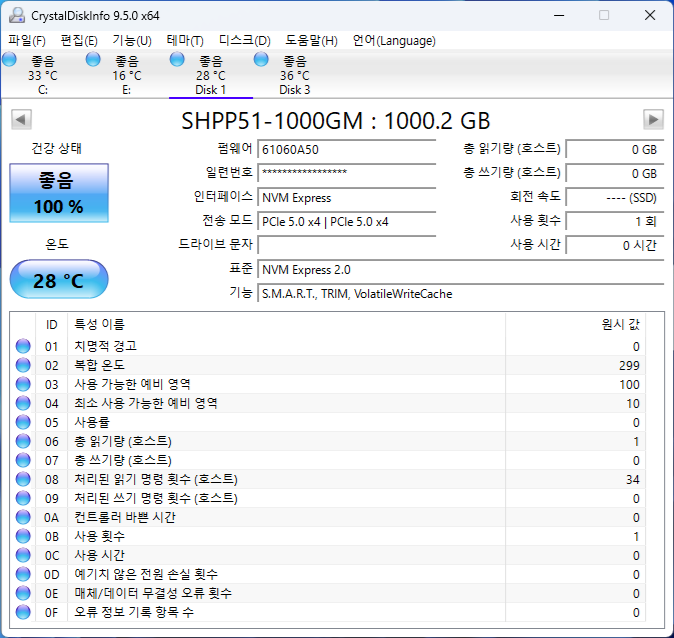The width and height of the screenshot is (674, 638).
Task: Select the Disk 3 tab
Action: coord(295,75)
